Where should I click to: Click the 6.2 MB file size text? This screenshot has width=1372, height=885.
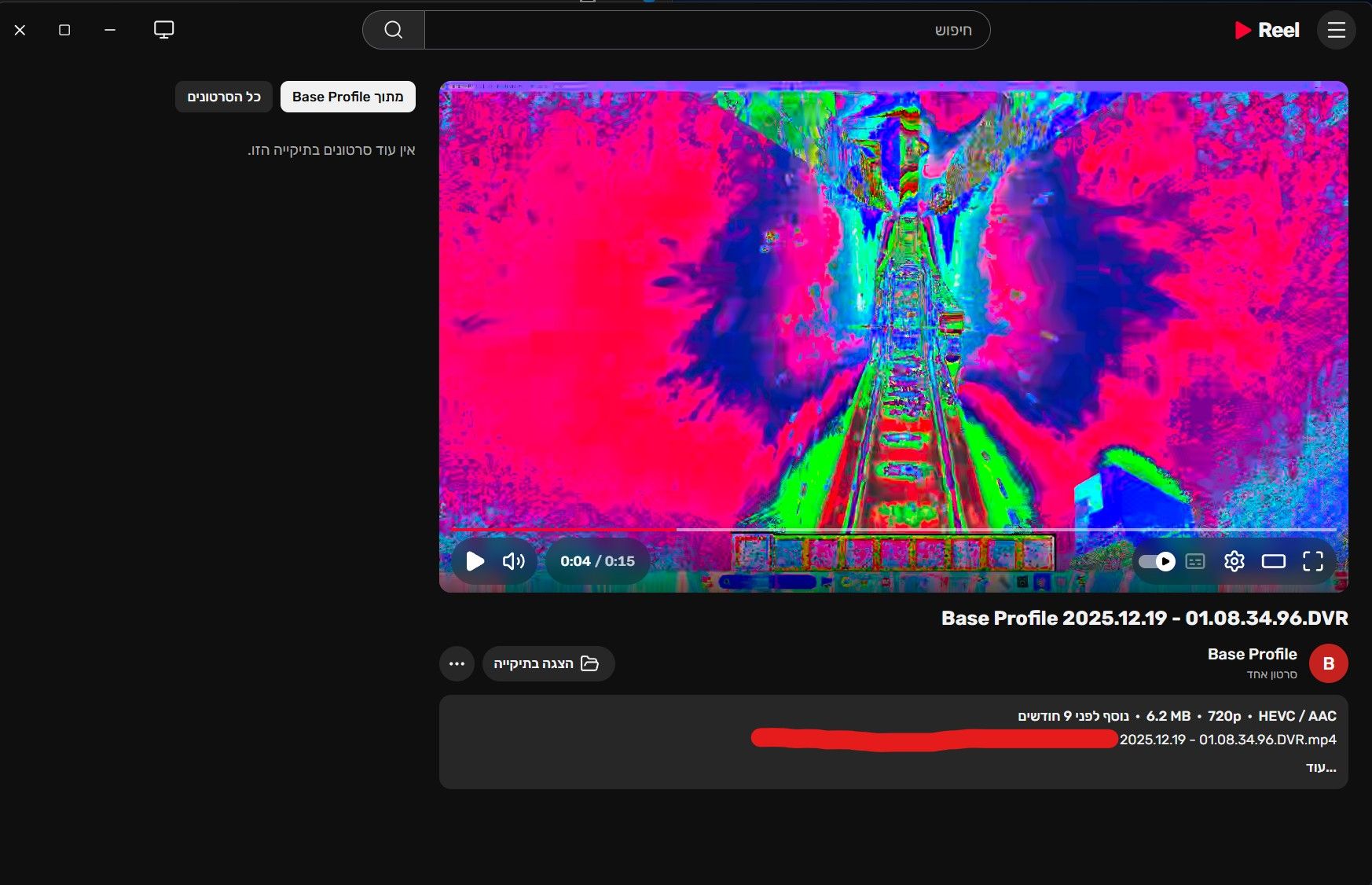(1168, 716)
